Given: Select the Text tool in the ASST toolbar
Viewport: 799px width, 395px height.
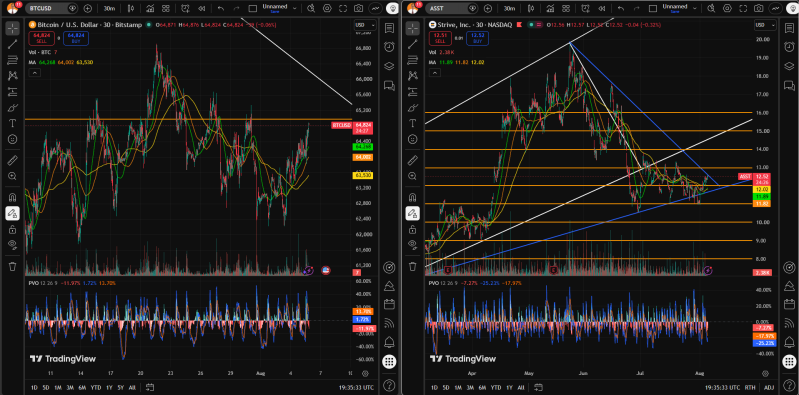Looking at the screenshot, I should point(412,123).
